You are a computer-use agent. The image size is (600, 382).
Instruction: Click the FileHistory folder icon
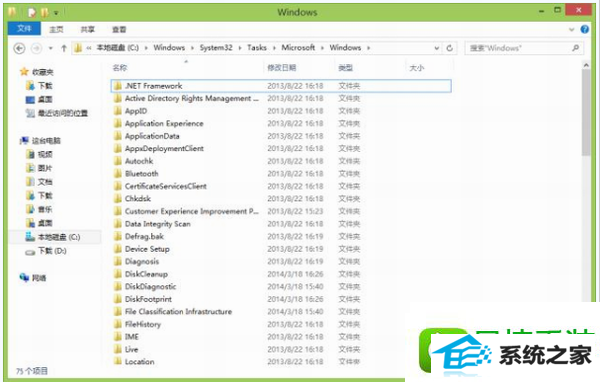coord(118,324)
